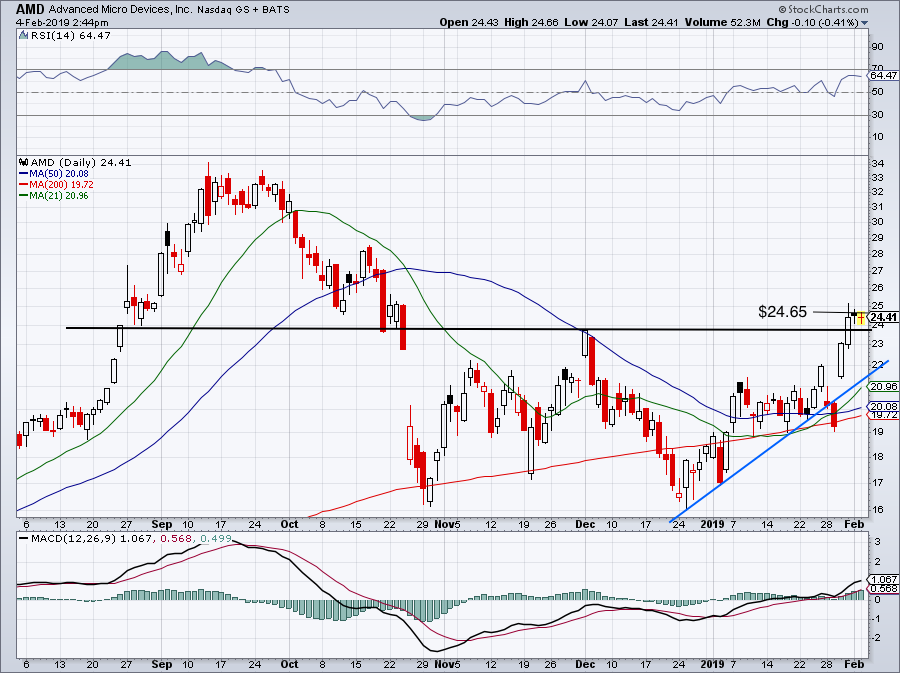900x673 pixels.
Task: Click the Advanced Micro Devices, Inc. name
Action: pyautogui.click(x=121, y=10)
